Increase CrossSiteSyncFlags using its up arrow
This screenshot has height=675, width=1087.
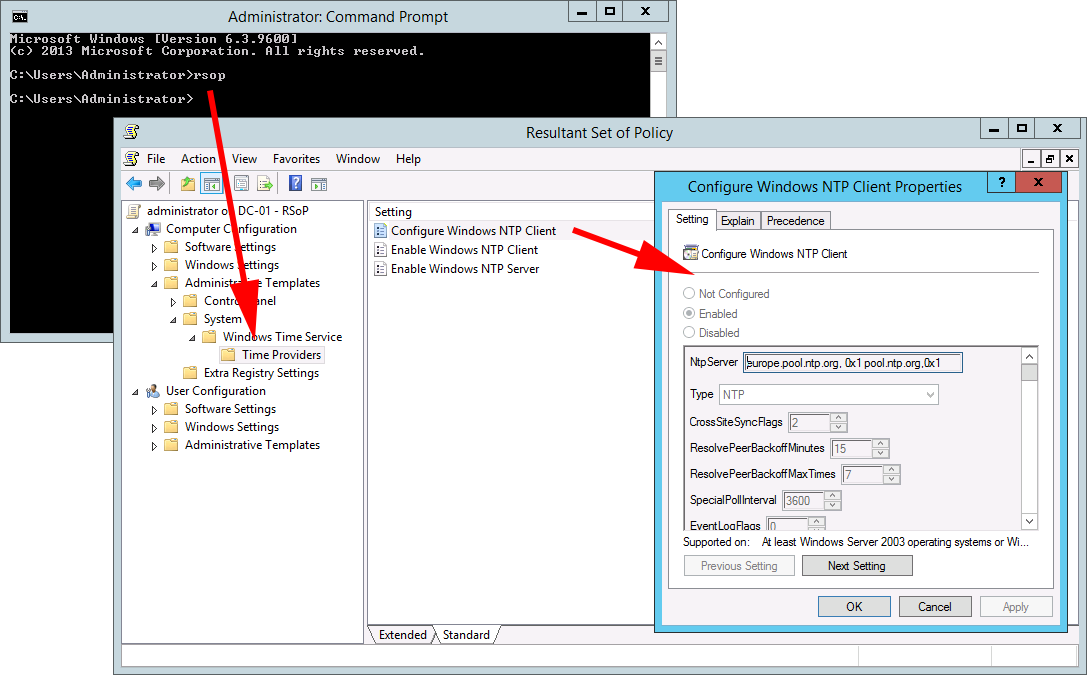pos(838,417)
